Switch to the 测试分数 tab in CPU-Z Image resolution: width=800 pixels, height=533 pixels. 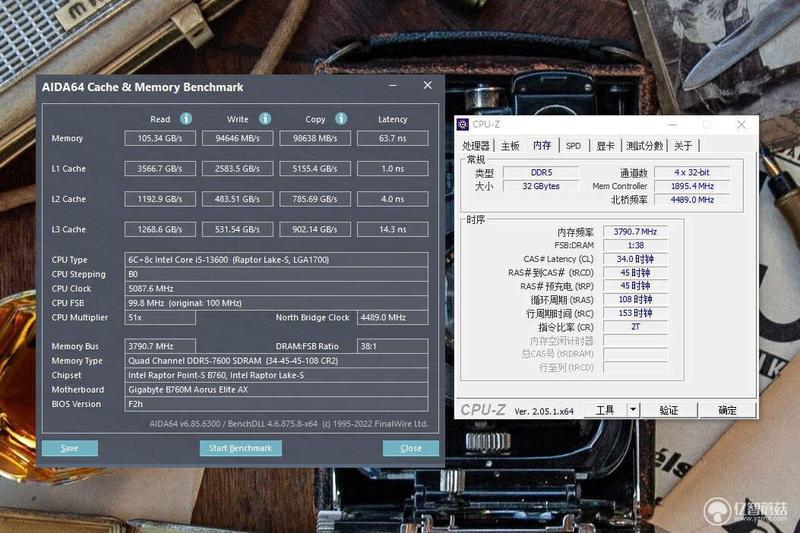tap(644, 146)
